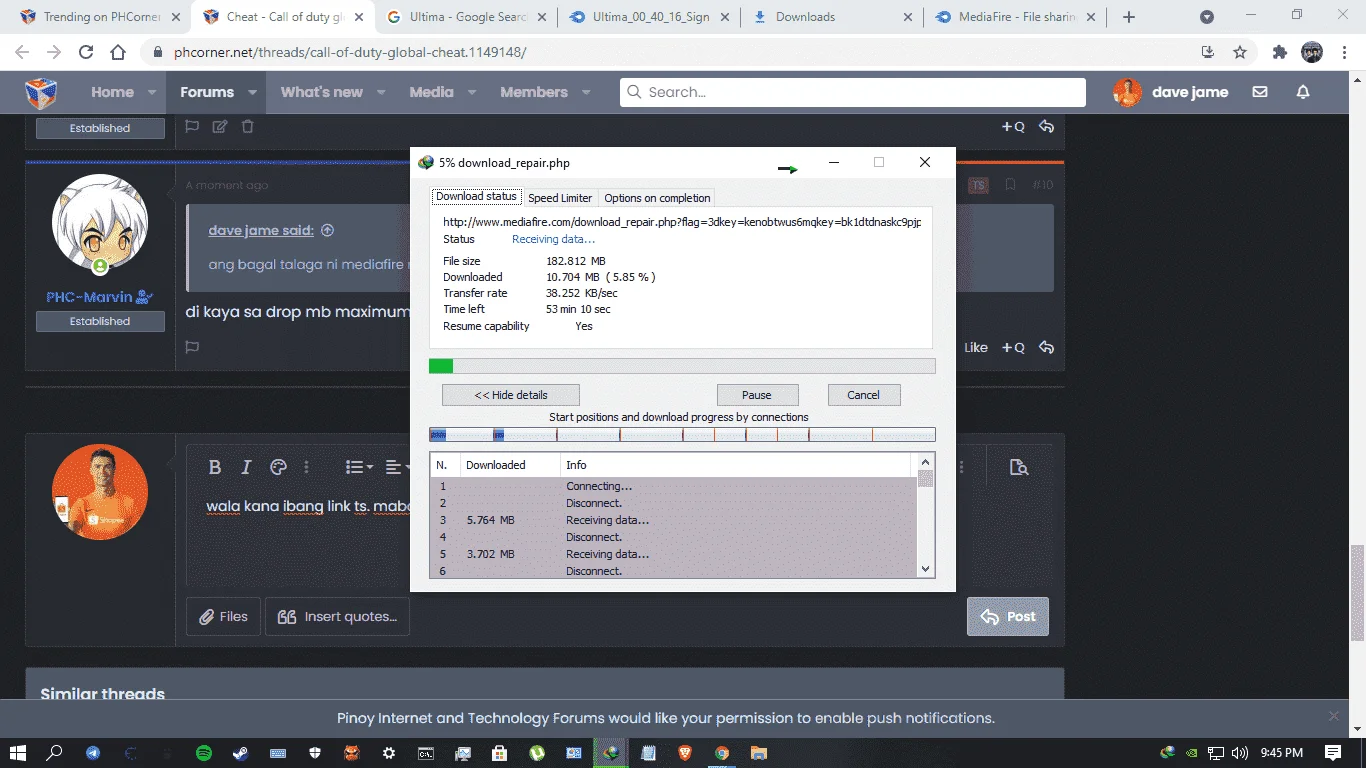The width and height of the screenshot is (1366, 768).
Task: Report the post with the flag icon above PHC-Marvin
Action: pyautogui.click(x=192, y=127)
